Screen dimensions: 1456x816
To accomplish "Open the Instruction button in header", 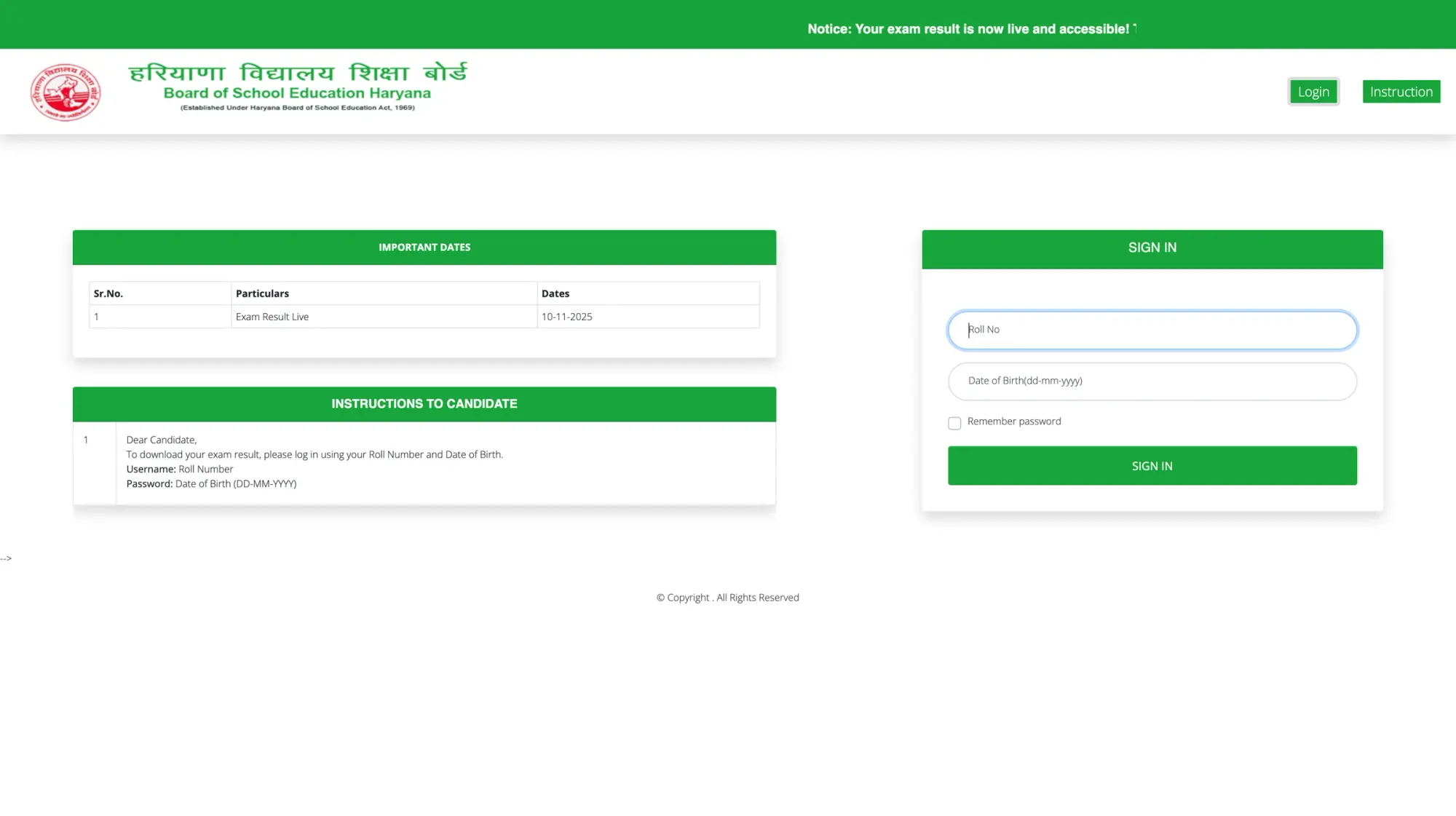I will (x=1401, y=92).
